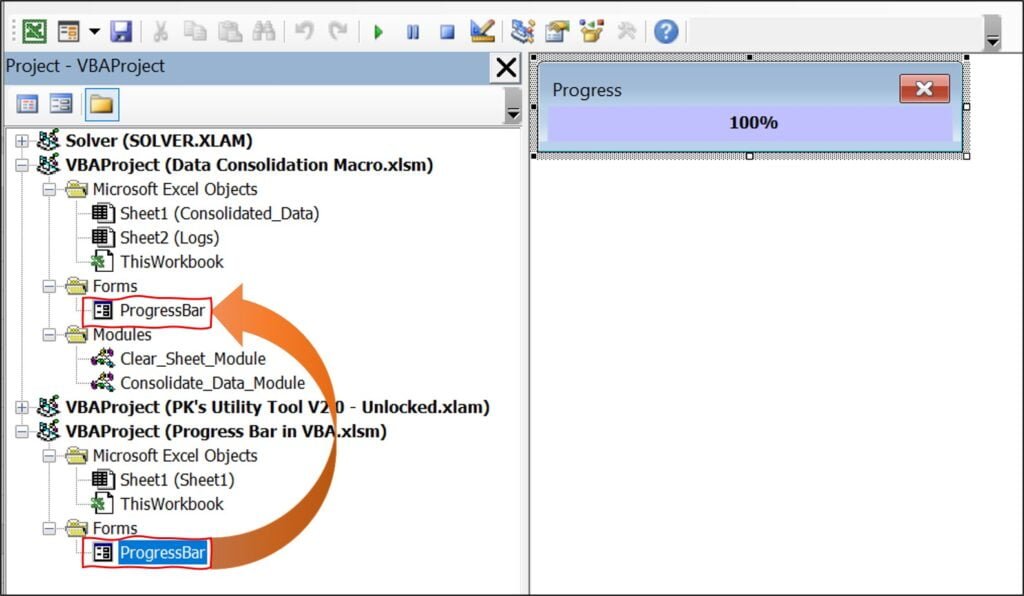Click the View Object button in the Project pane
The height and width of the screenshot is (596, 1024).
pos(61,104)
